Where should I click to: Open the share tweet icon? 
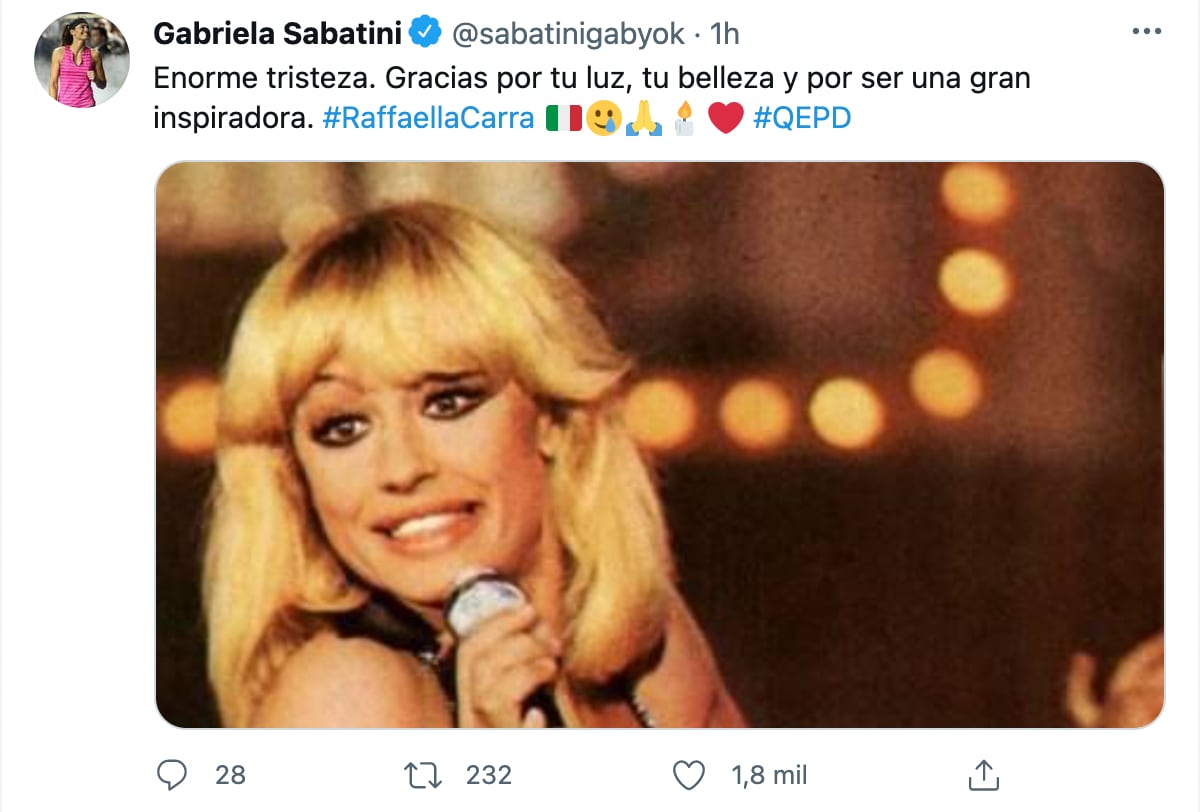point(982,775)
